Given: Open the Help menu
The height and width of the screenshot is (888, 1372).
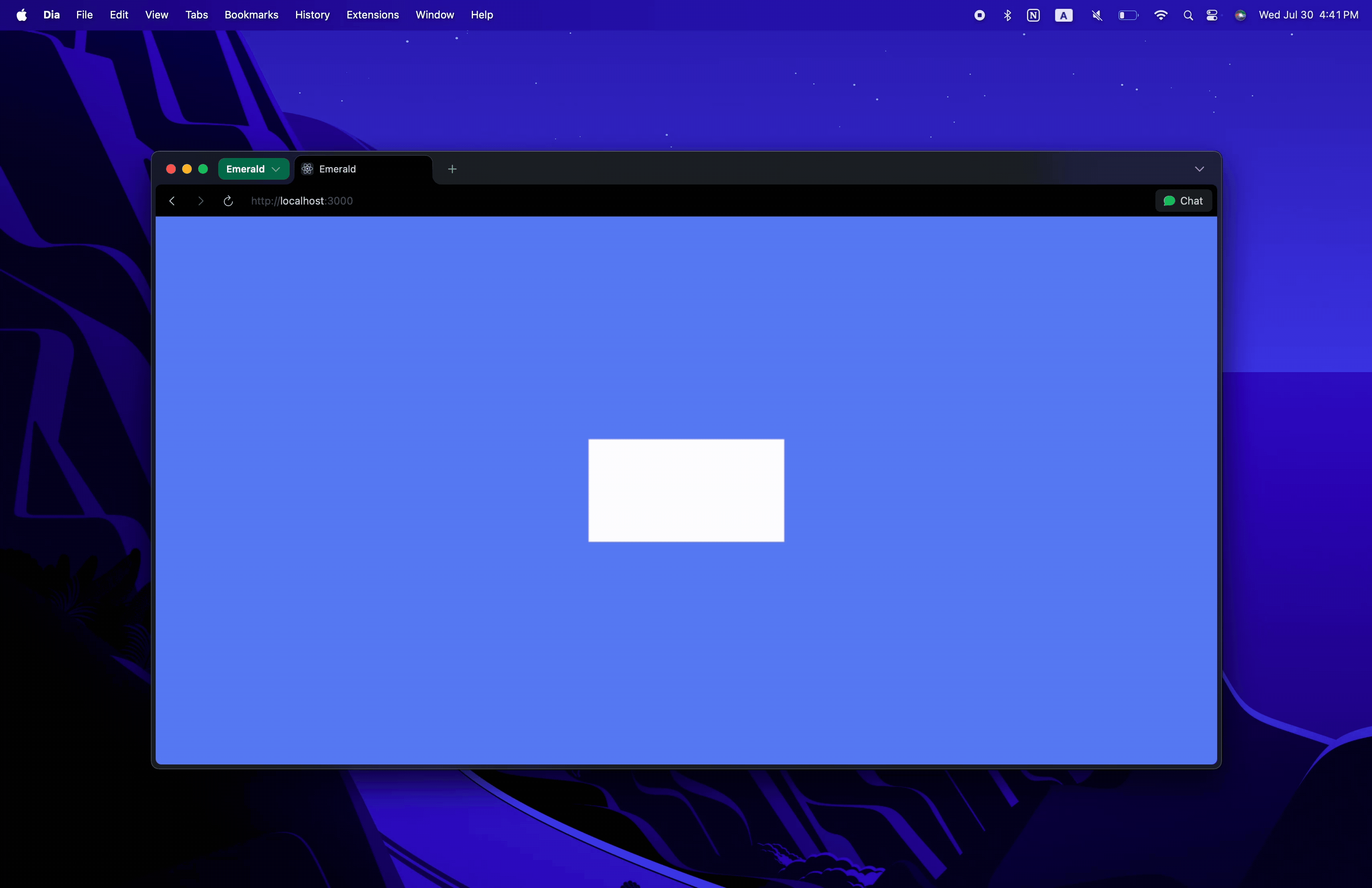Looking at the screenshot, I should 482,15.
